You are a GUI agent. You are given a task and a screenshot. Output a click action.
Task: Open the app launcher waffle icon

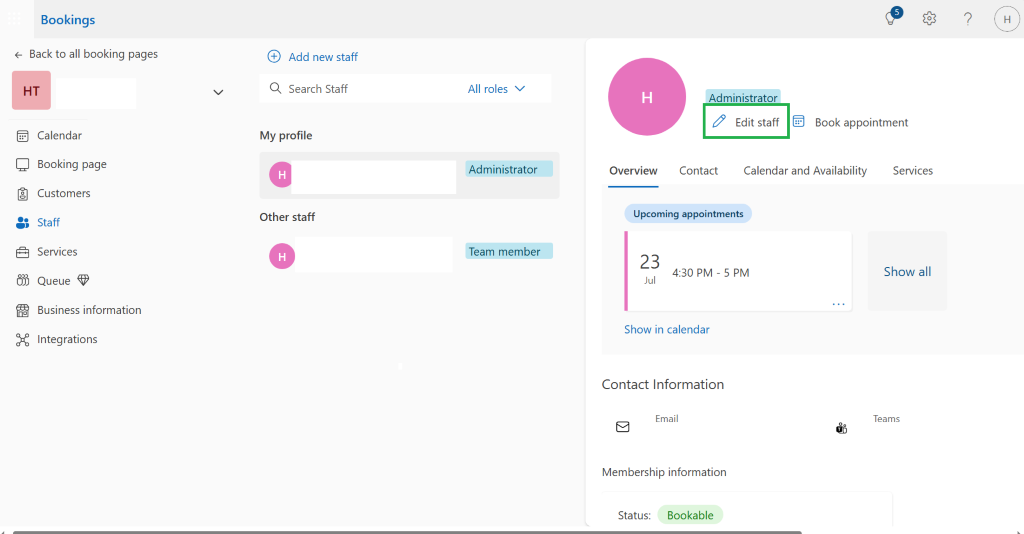coord(14,19)
